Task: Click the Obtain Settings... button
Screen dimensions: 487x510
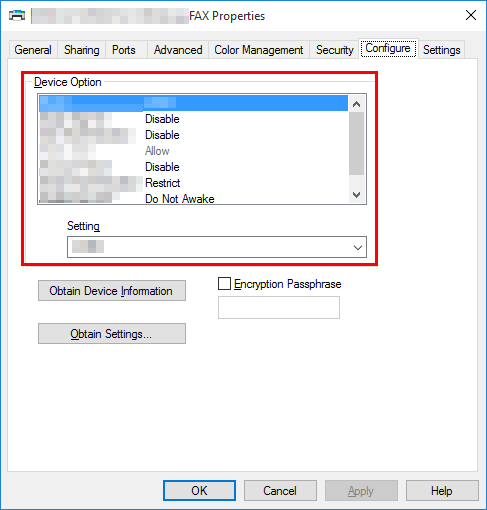Action: click(x=112, y=334)
